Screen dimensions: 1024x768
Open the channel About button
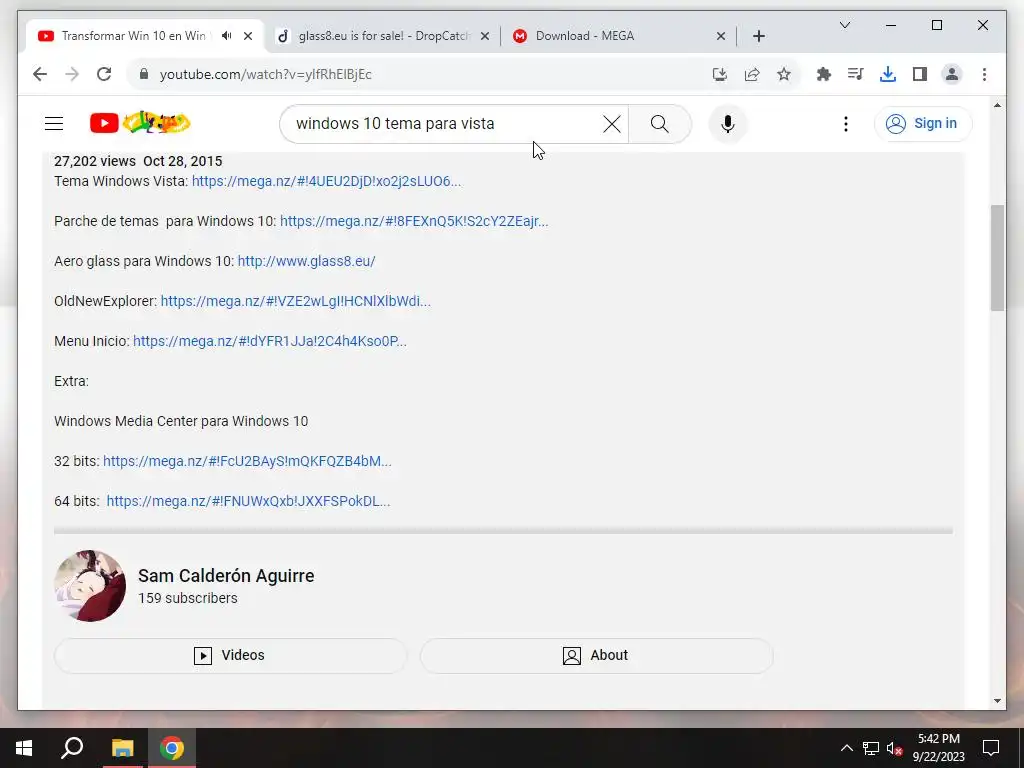[x=596, y=655]
